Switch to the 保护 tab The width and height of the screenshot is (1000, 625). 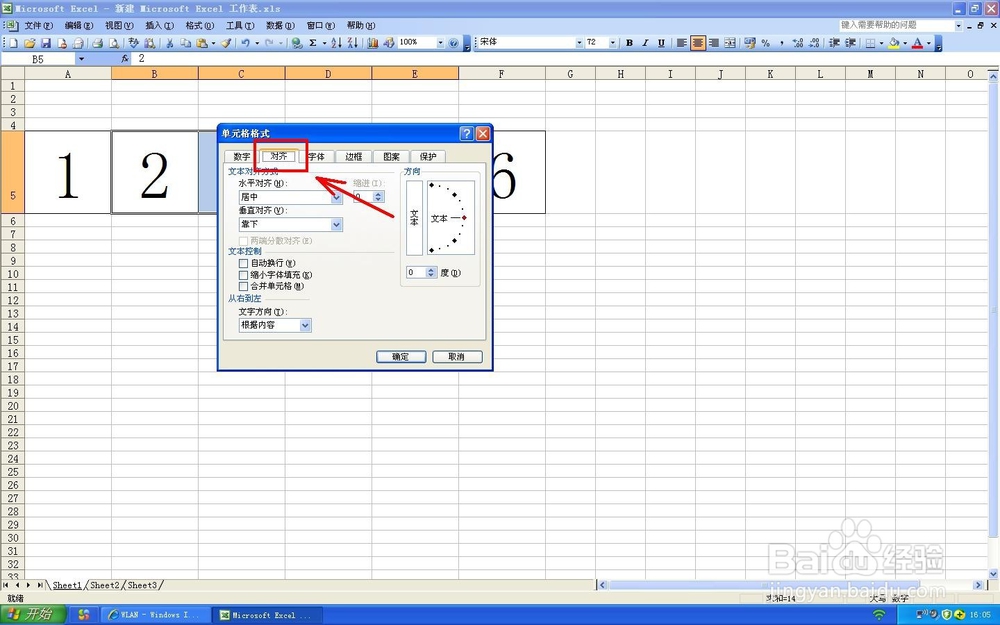[x=428, y=157]
